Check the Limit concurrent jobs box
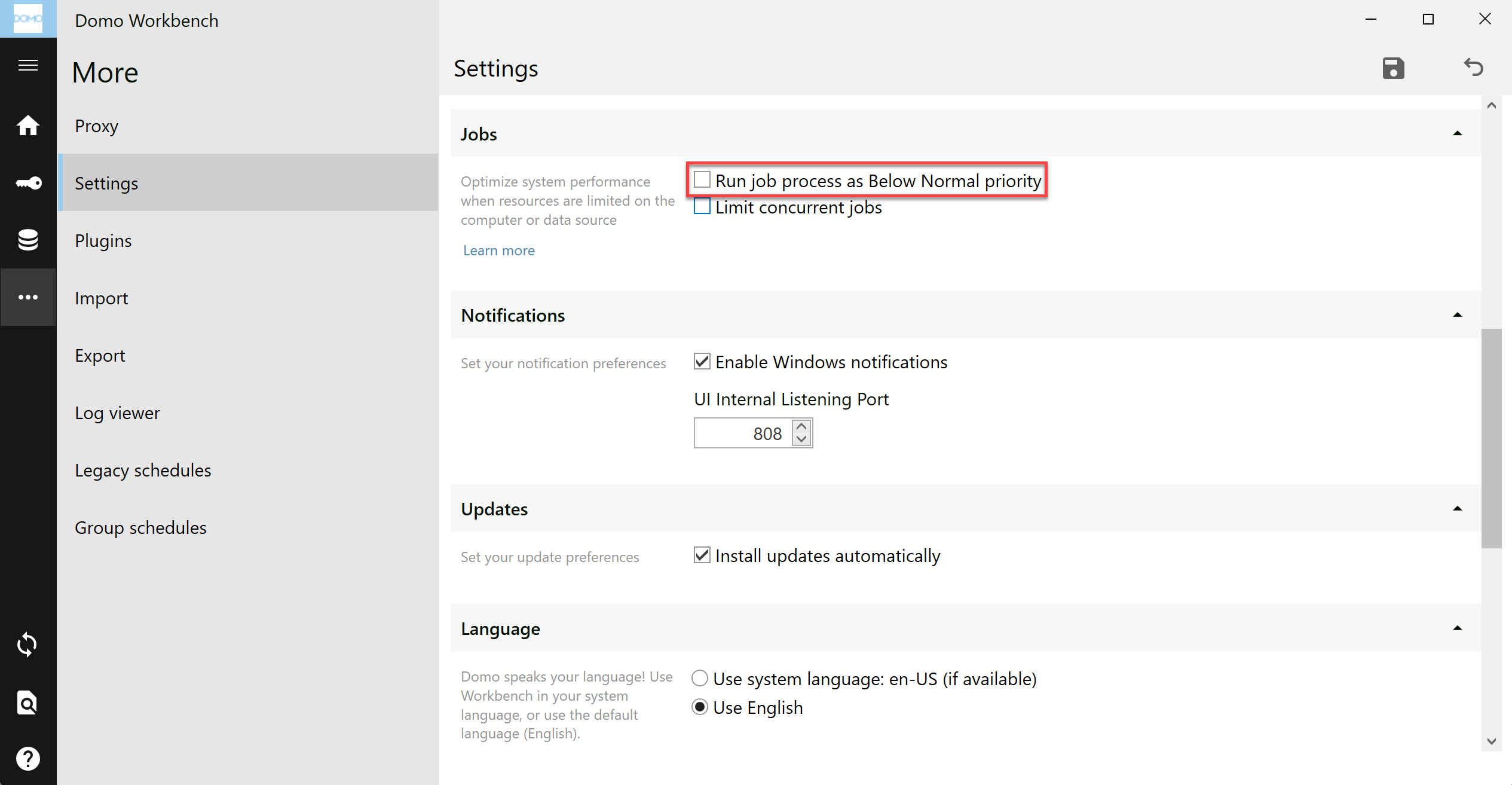Image resolution: width=1512 pixels, height=785 pixels. [x=702, y=207]
